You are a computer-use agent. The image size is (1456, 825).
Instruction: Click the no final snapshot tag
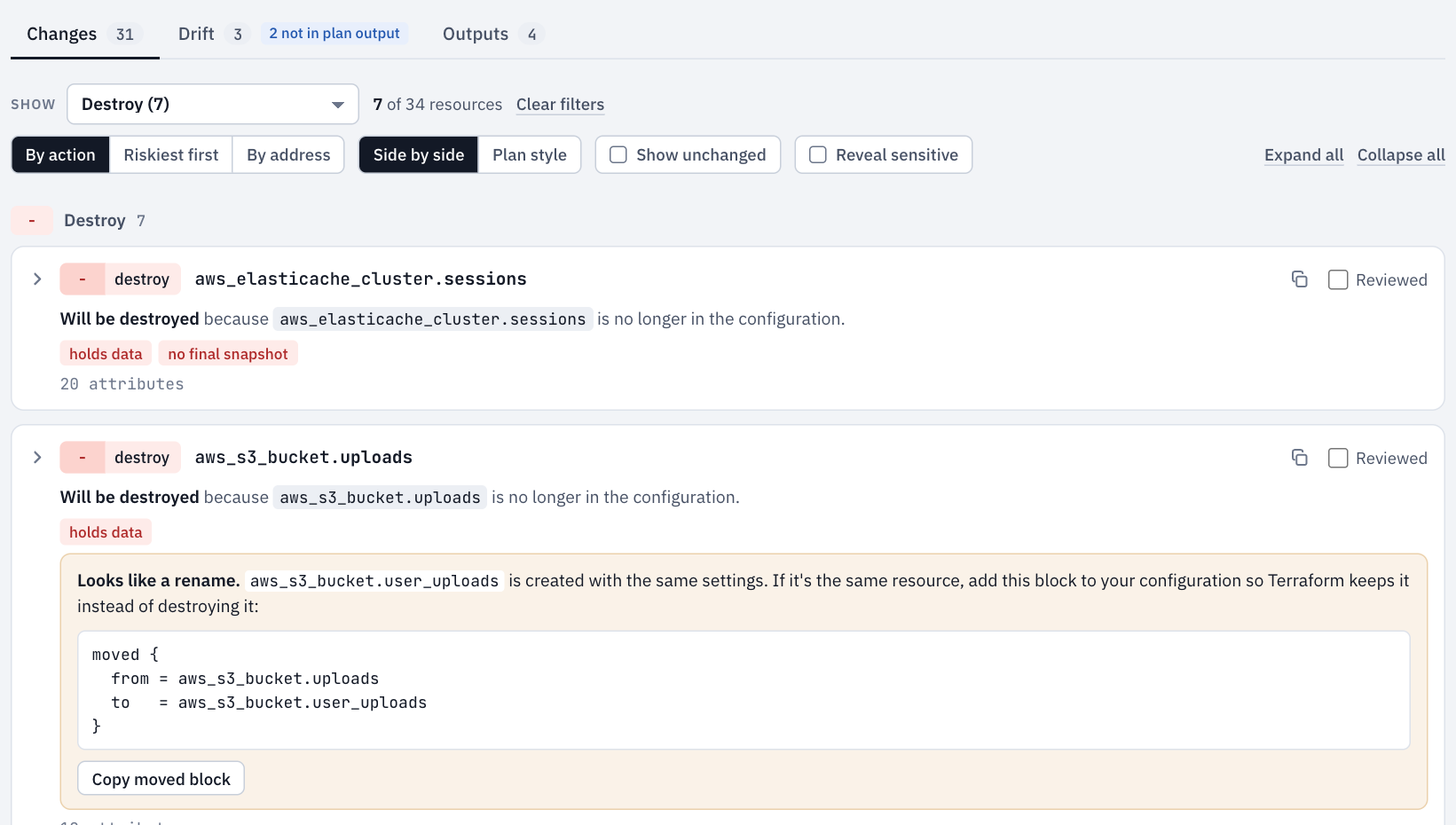pos(228,354)
